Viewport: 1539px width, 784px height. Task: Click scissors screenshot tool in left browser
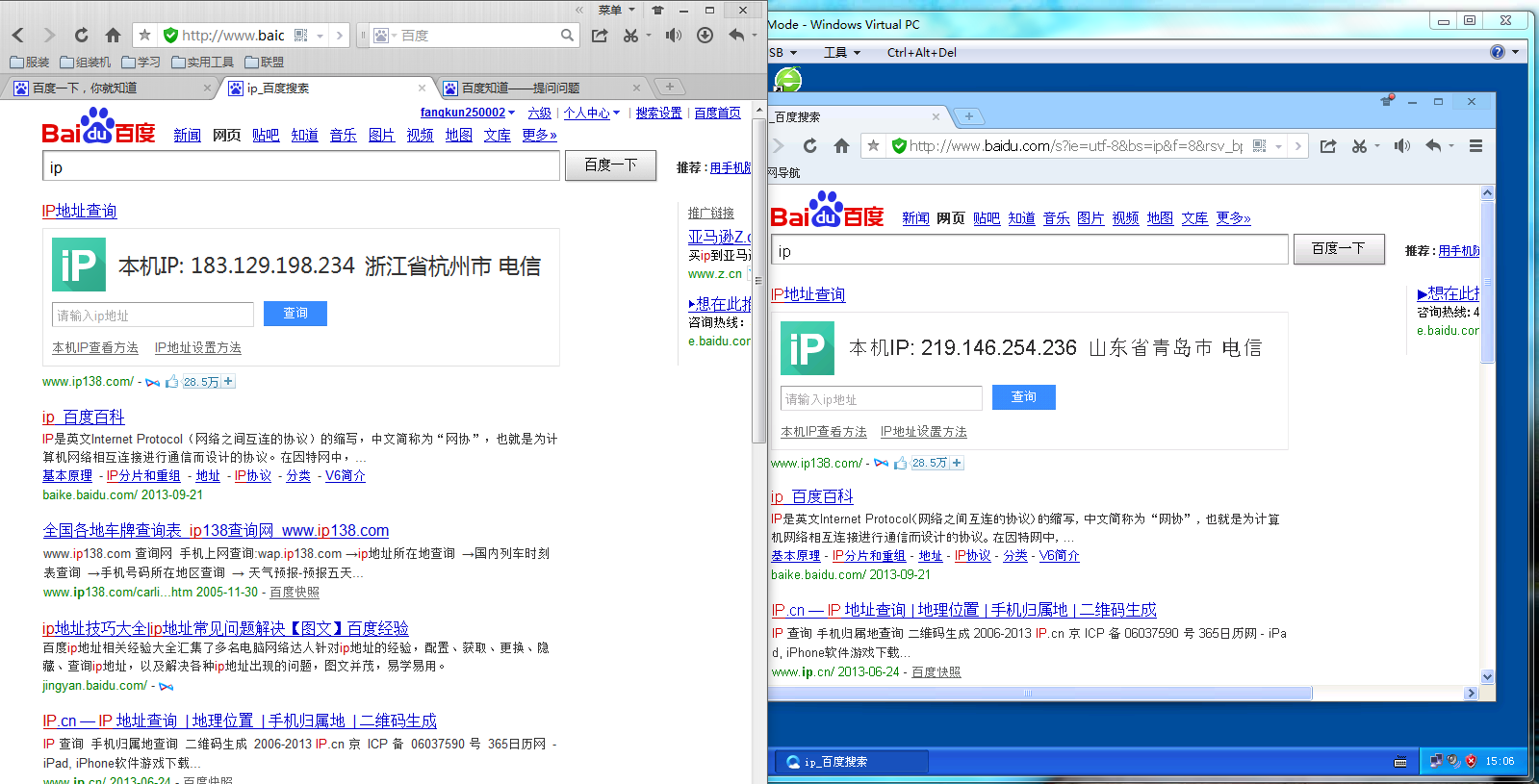click(630, 36)
